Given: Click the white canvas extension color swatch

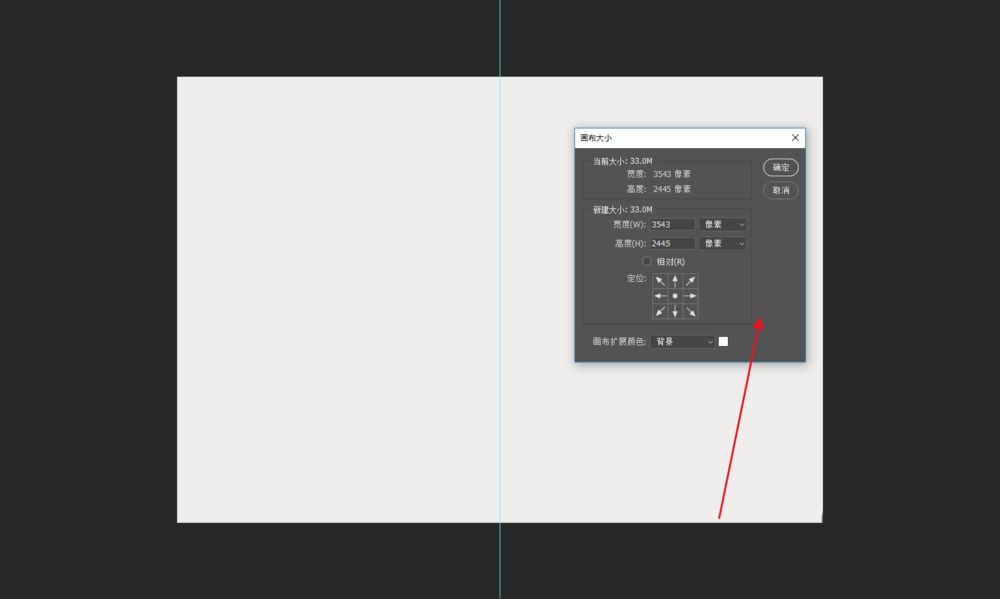Looking at the screenshot, I should 723,342.
